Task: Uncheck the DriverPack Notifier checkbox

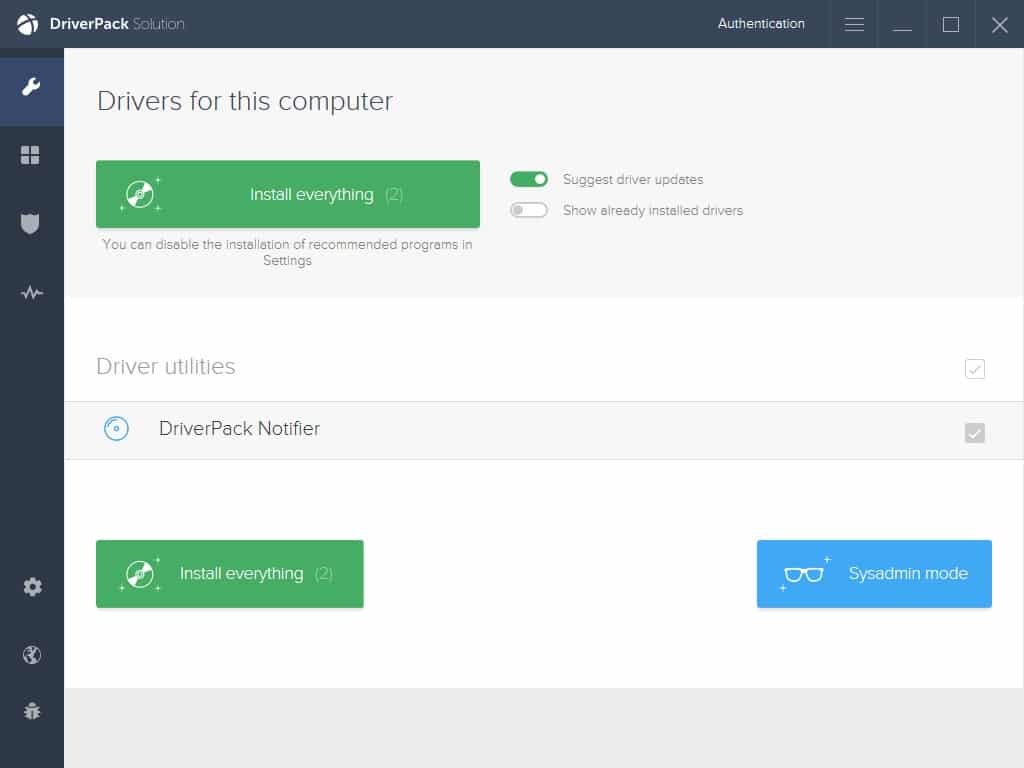Action: tap(974, 432)
